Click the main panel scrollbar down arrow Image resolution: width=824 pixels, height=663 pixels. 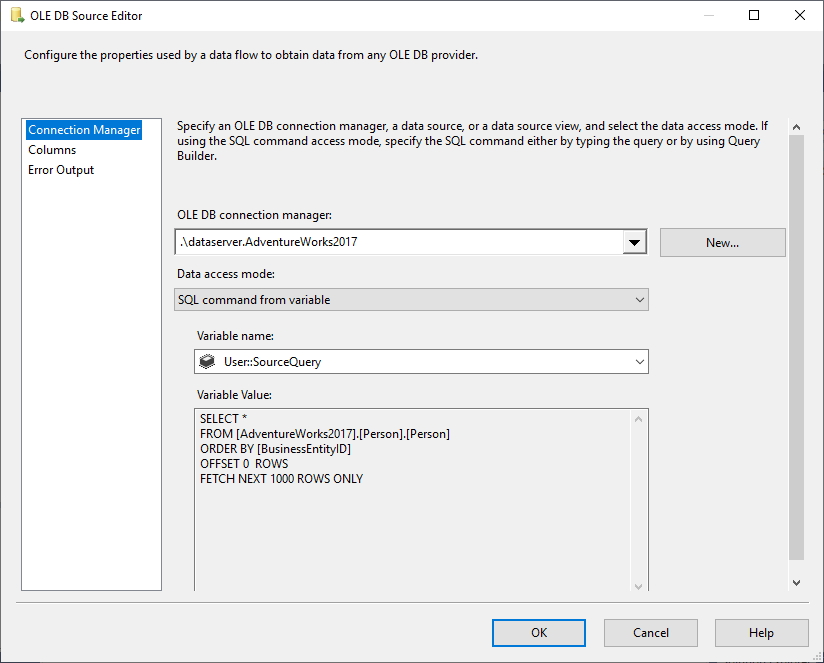click(x=796, y=582)
